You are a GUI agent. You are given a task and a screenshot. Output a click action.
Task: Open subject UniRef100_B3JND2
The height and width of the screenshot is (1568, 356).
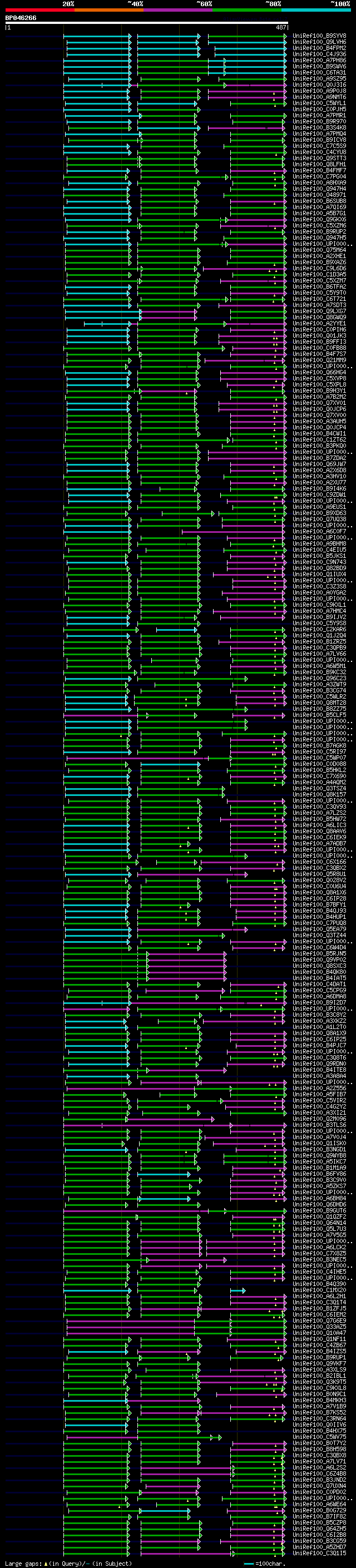[319, 1480]
